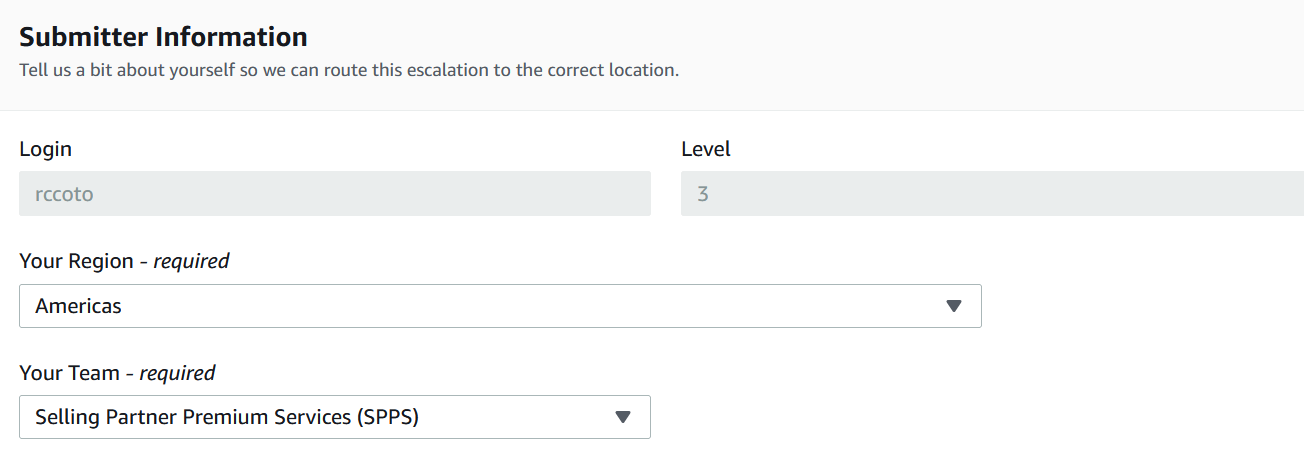Screen dimensions: 1304x454
Task: Click the escalation routing description text
Action: pos(349,71)
